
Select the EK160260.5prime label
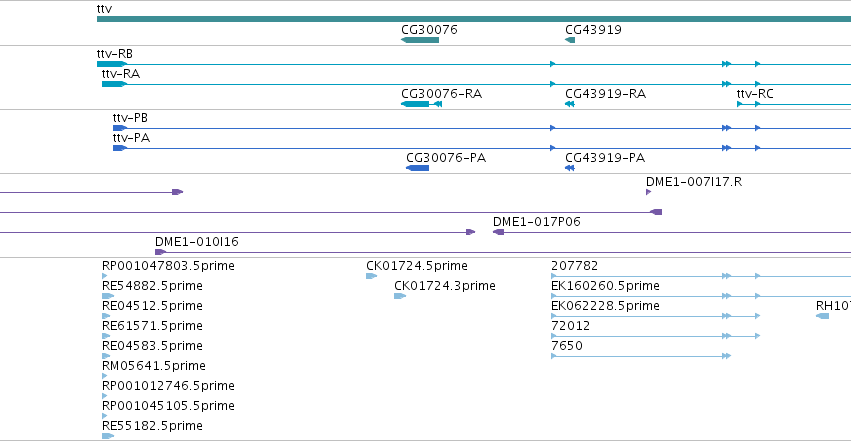click(x=605, y=286)
